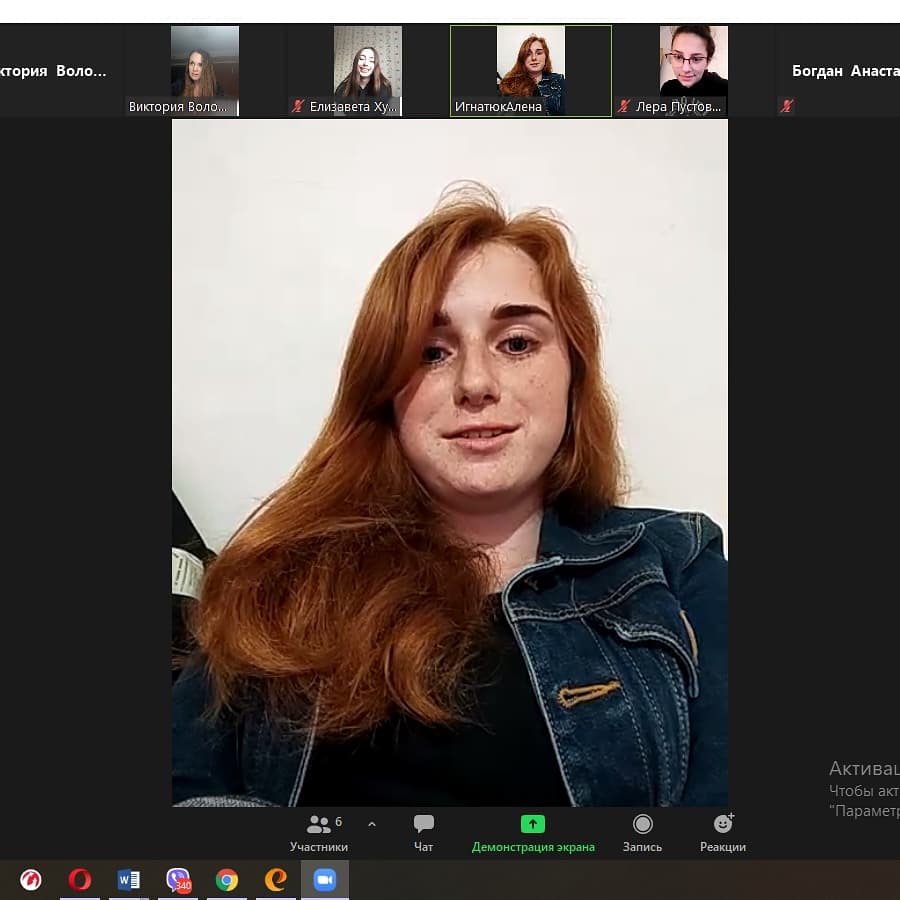The image size is (900, 900).
Task: Click the Zoom icon in taskbar
Action: [324, 880]
